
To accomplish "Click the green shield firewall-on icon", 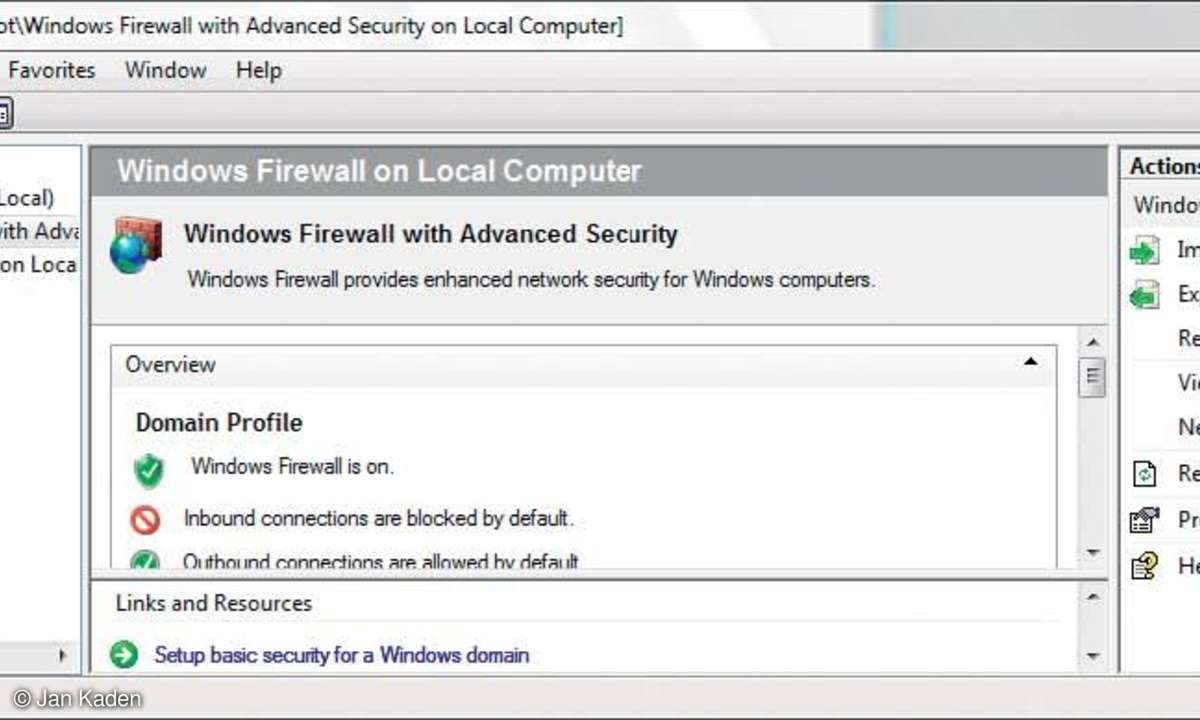I will point(149,470).
